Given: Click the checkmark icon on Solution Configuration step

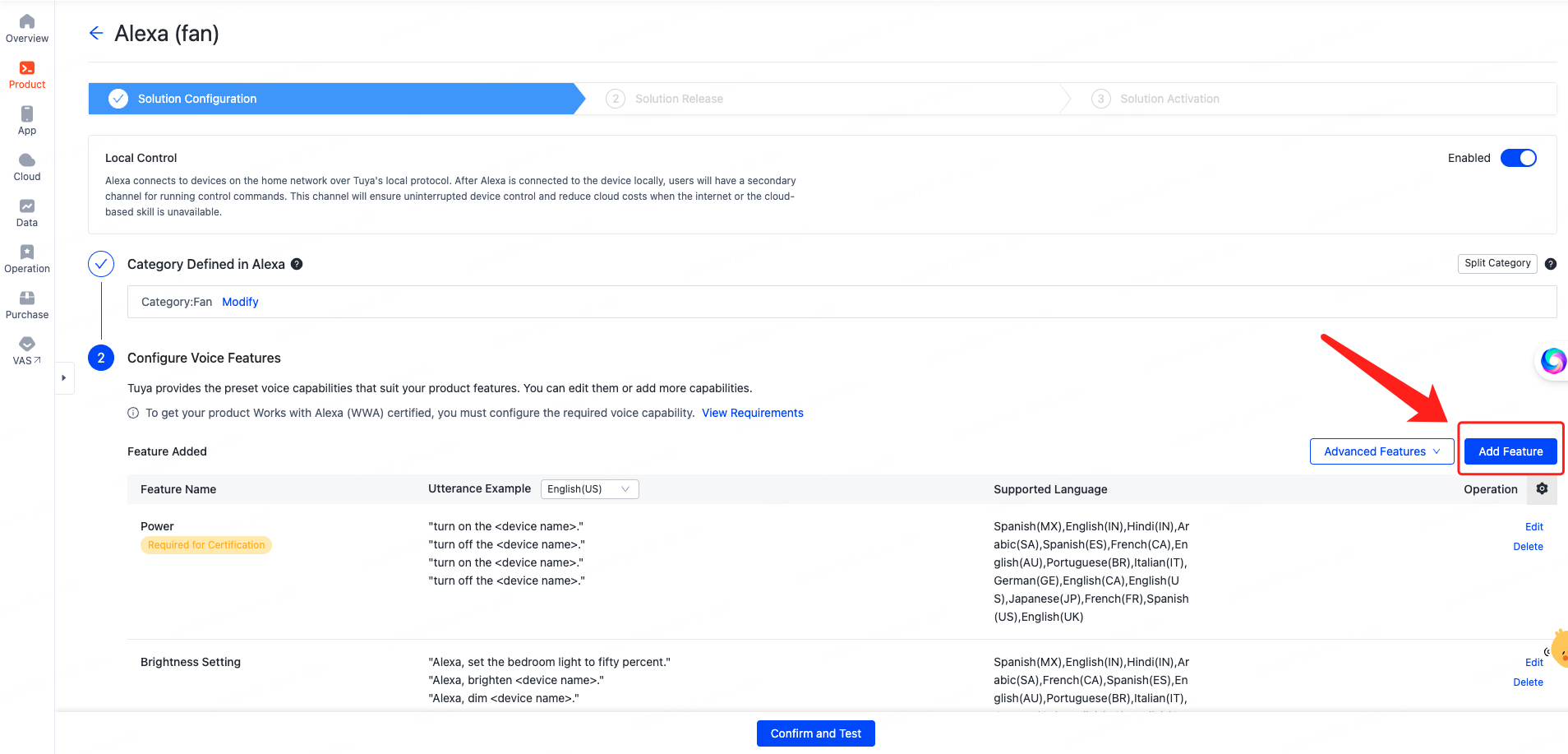Looking at the screenshot, I should point(118,99).
